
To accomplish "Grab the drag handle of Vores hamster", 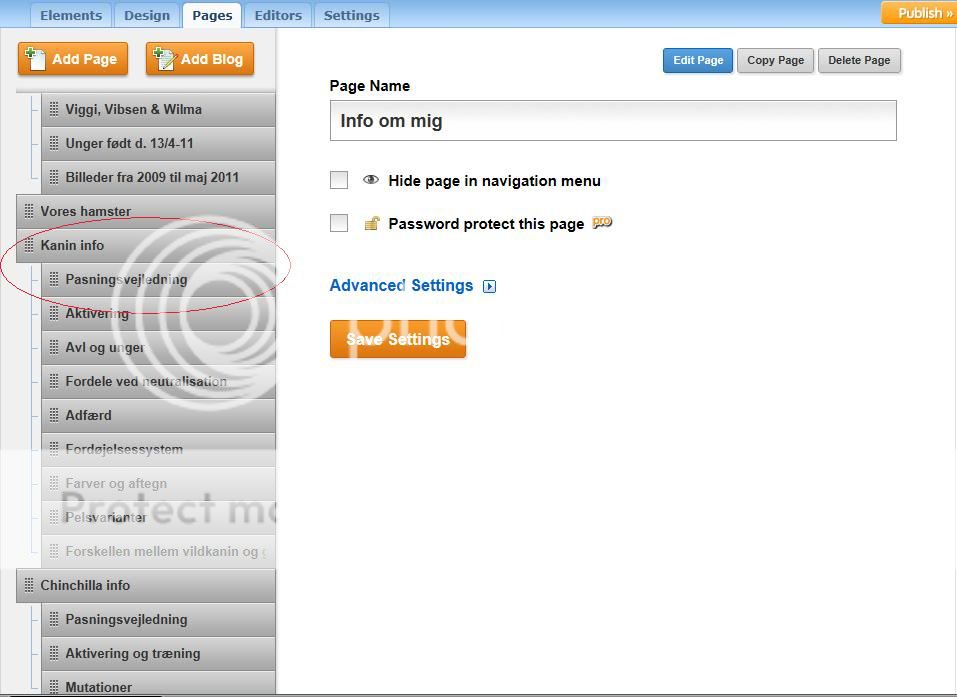I will coord(29,212).
